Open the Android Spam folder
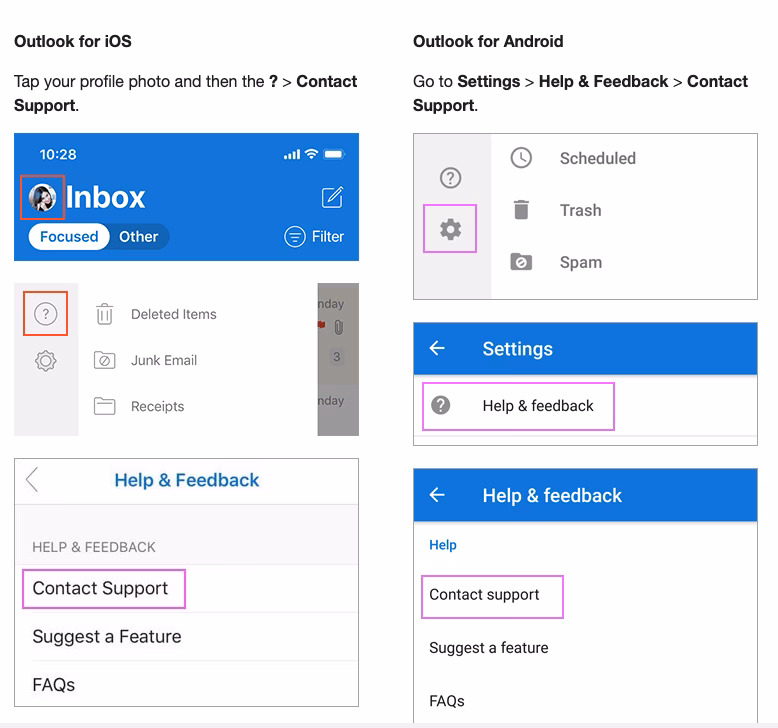778x728 pixels. point(580,263)
